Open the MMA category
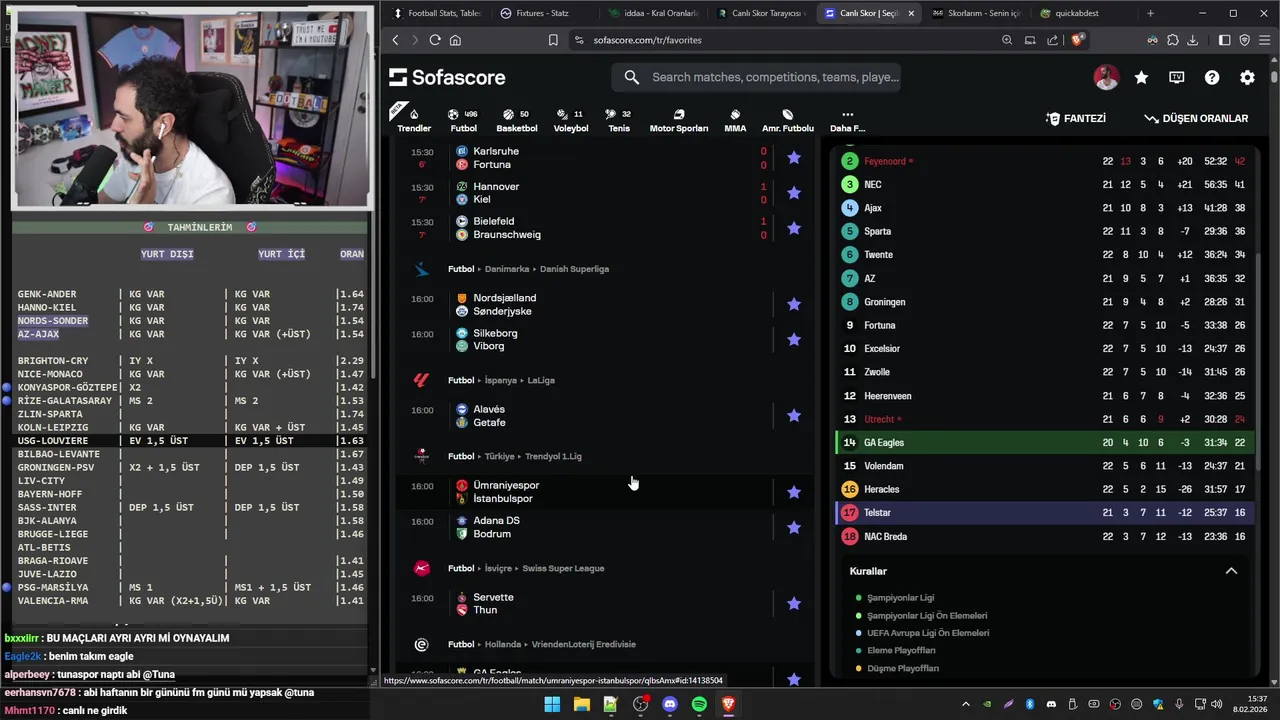The image size is (1280, 720). point(735,120)
